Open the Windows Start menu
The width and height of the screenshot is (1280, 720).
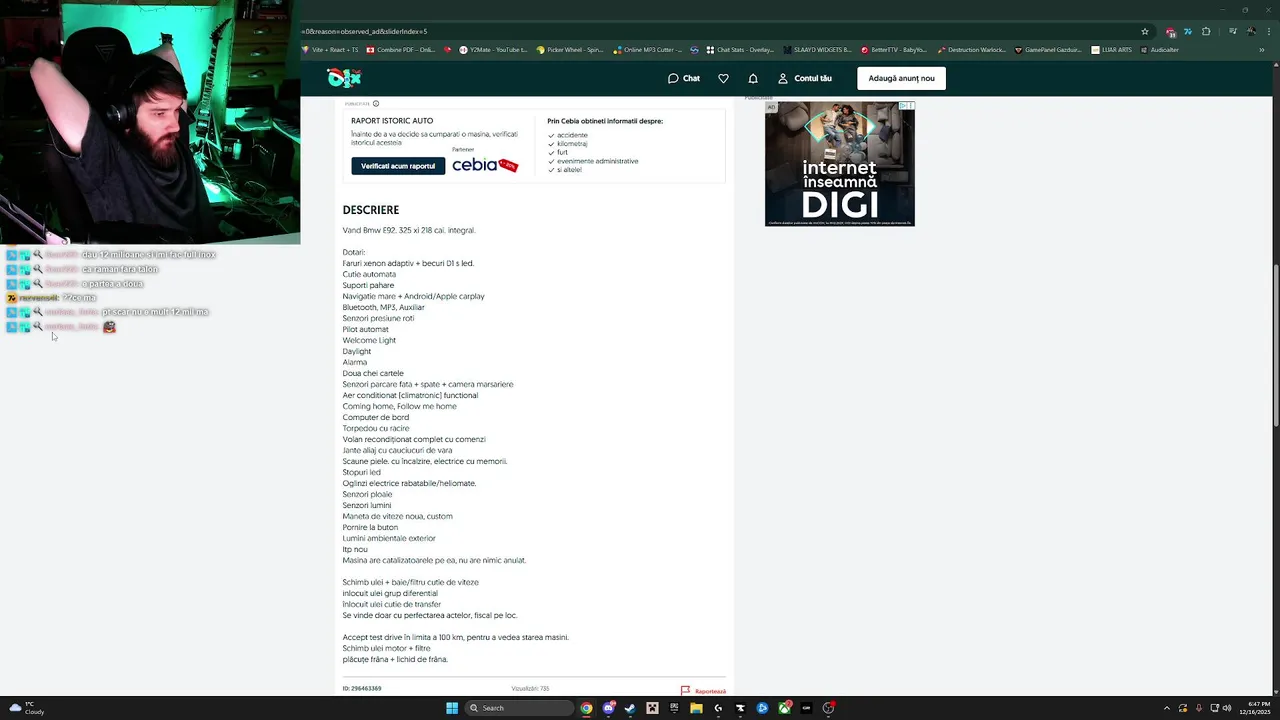click(x=452, y=708)
